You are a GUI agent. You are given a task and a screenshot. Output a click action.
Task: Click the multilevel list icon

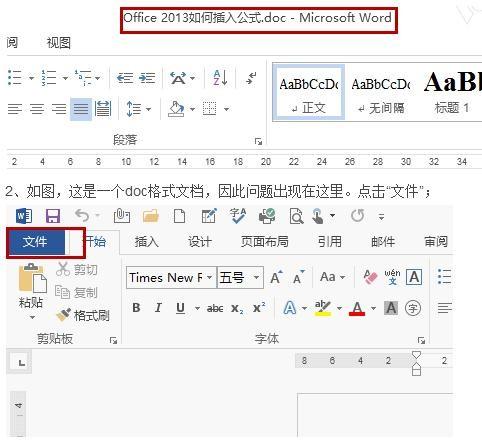[x=83, y=78]
